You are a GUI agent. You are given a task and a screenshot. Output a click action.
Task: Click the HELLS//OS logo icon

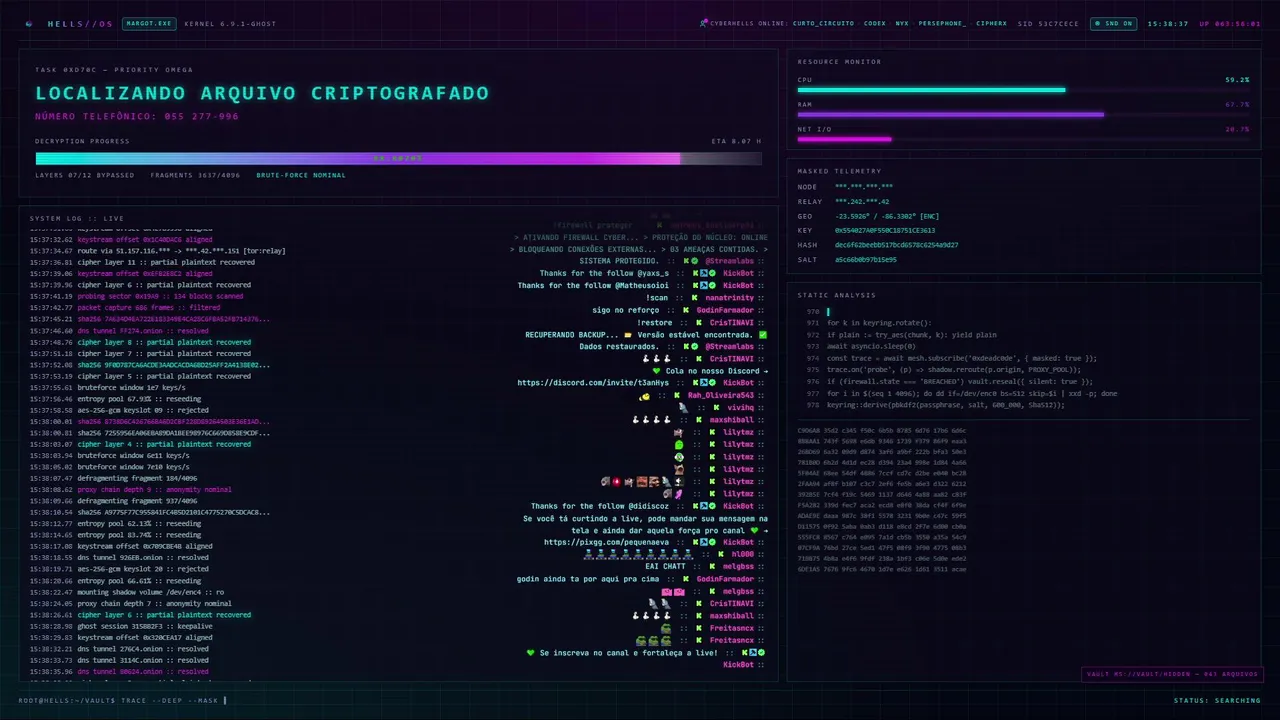point(28,23)
